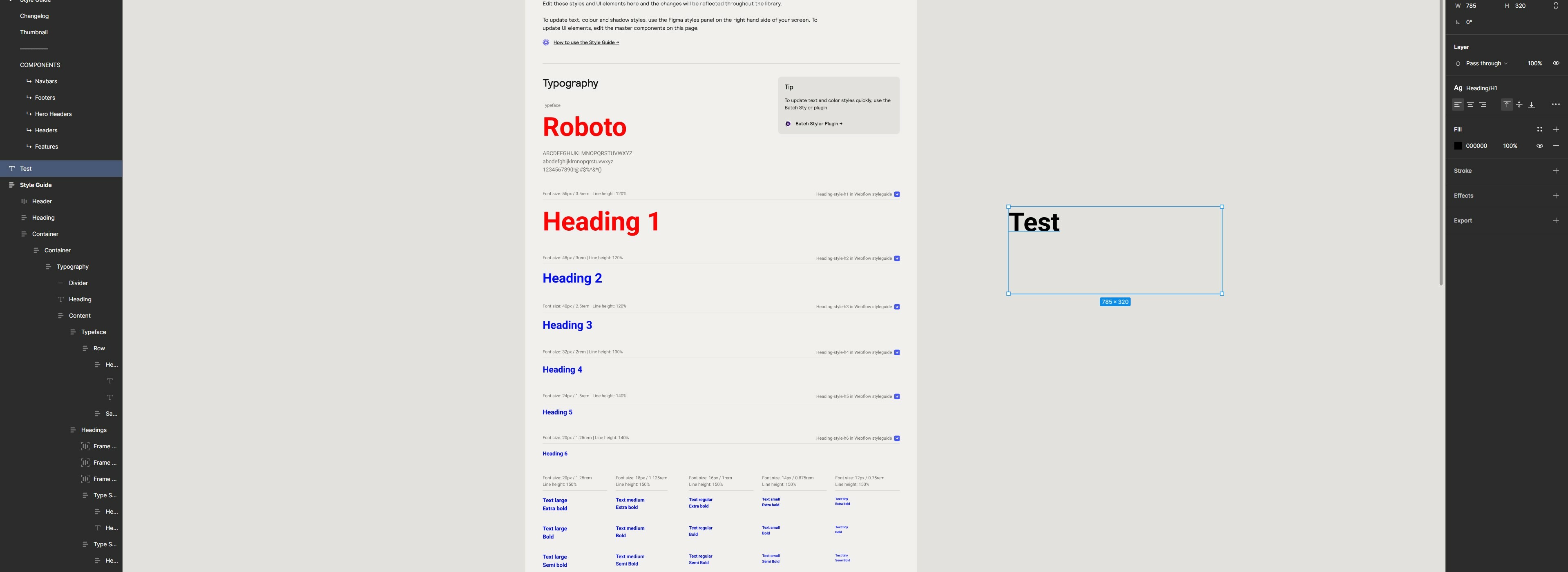Click the layer opacity 100% field
The width and height of the screenshot is (1568, 572).
1534,63
